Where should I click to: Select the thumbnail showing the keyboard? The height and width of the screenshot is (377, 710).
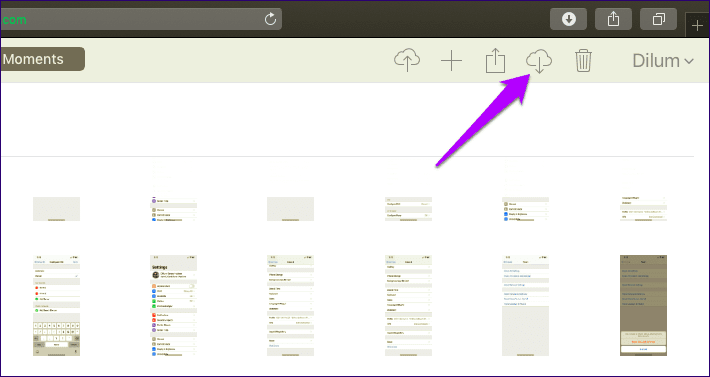pyautogui.click(x=57, y=305)
